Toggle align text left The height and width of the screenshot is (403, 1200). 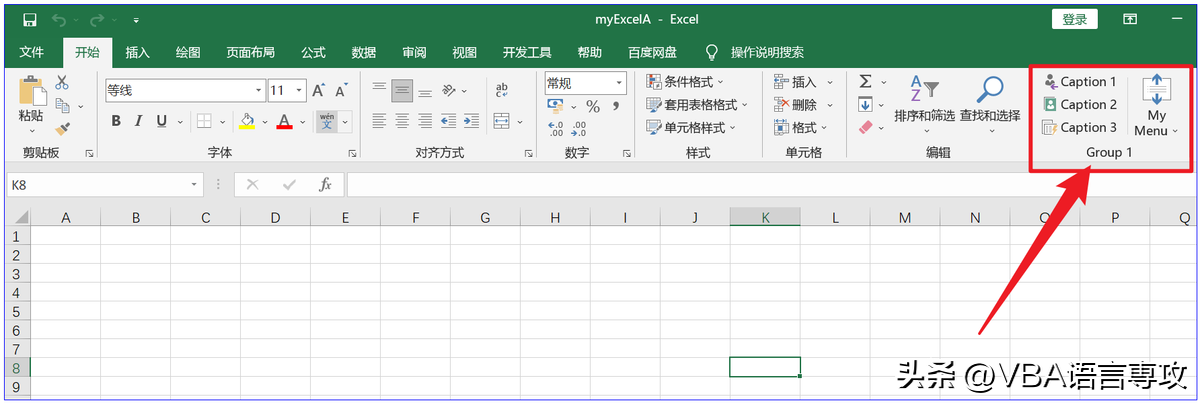tap(379, 121)
